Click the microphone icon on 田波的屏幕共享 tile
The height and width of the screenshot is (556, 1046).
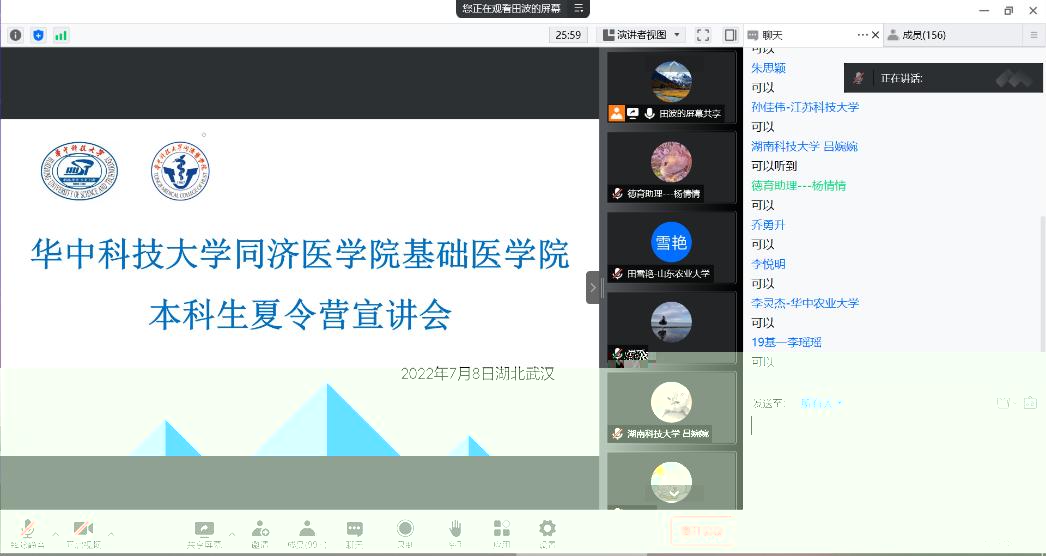pos(649,113)
